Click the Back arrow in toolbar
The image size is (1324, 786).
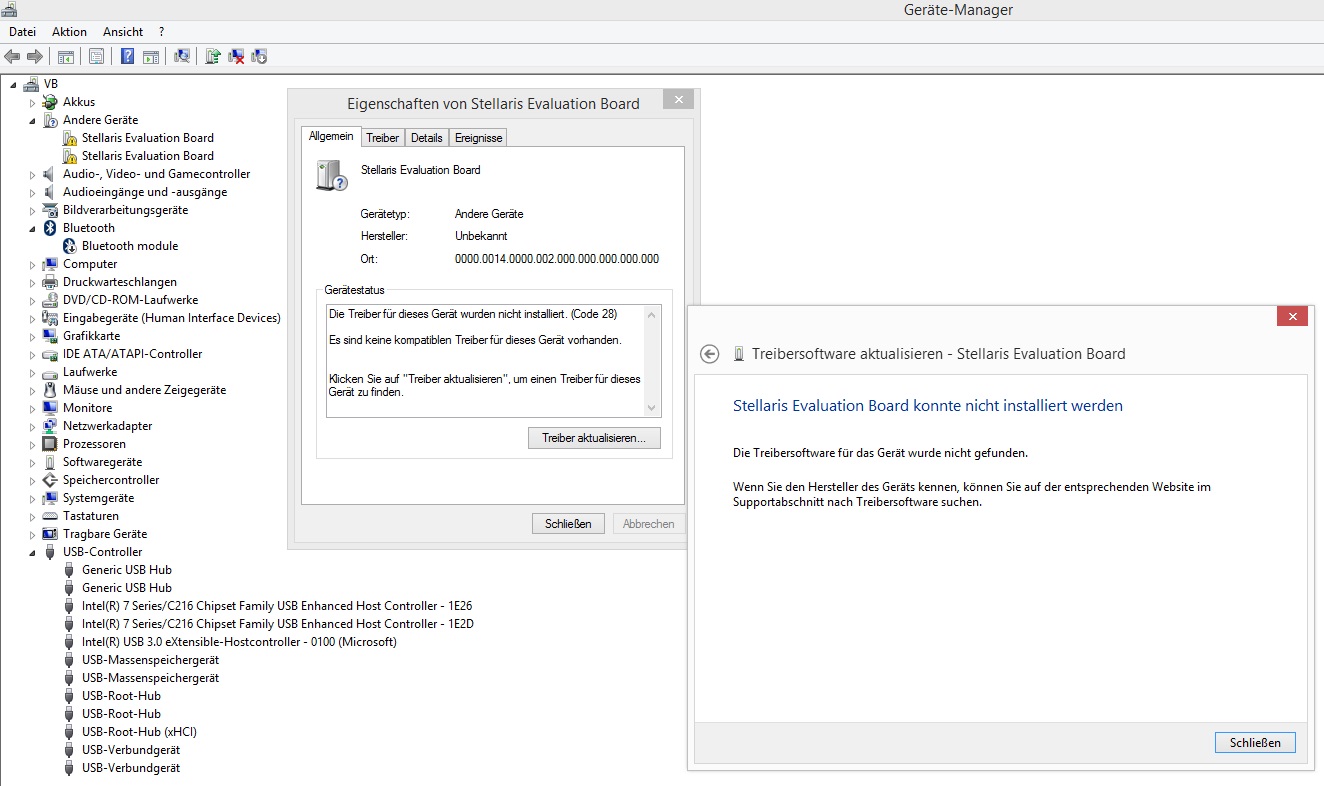tap(12, 56)
